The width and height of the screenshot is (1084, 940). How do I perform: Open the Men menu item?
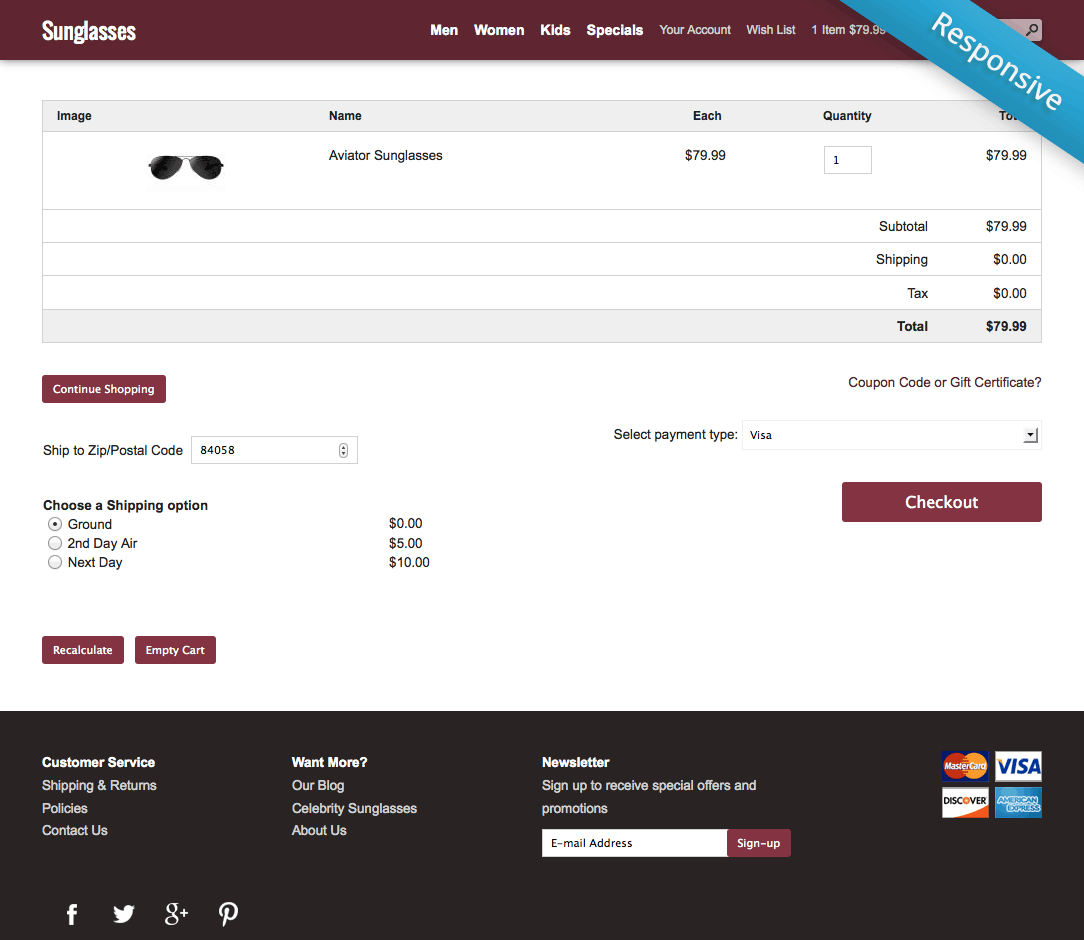444,30
